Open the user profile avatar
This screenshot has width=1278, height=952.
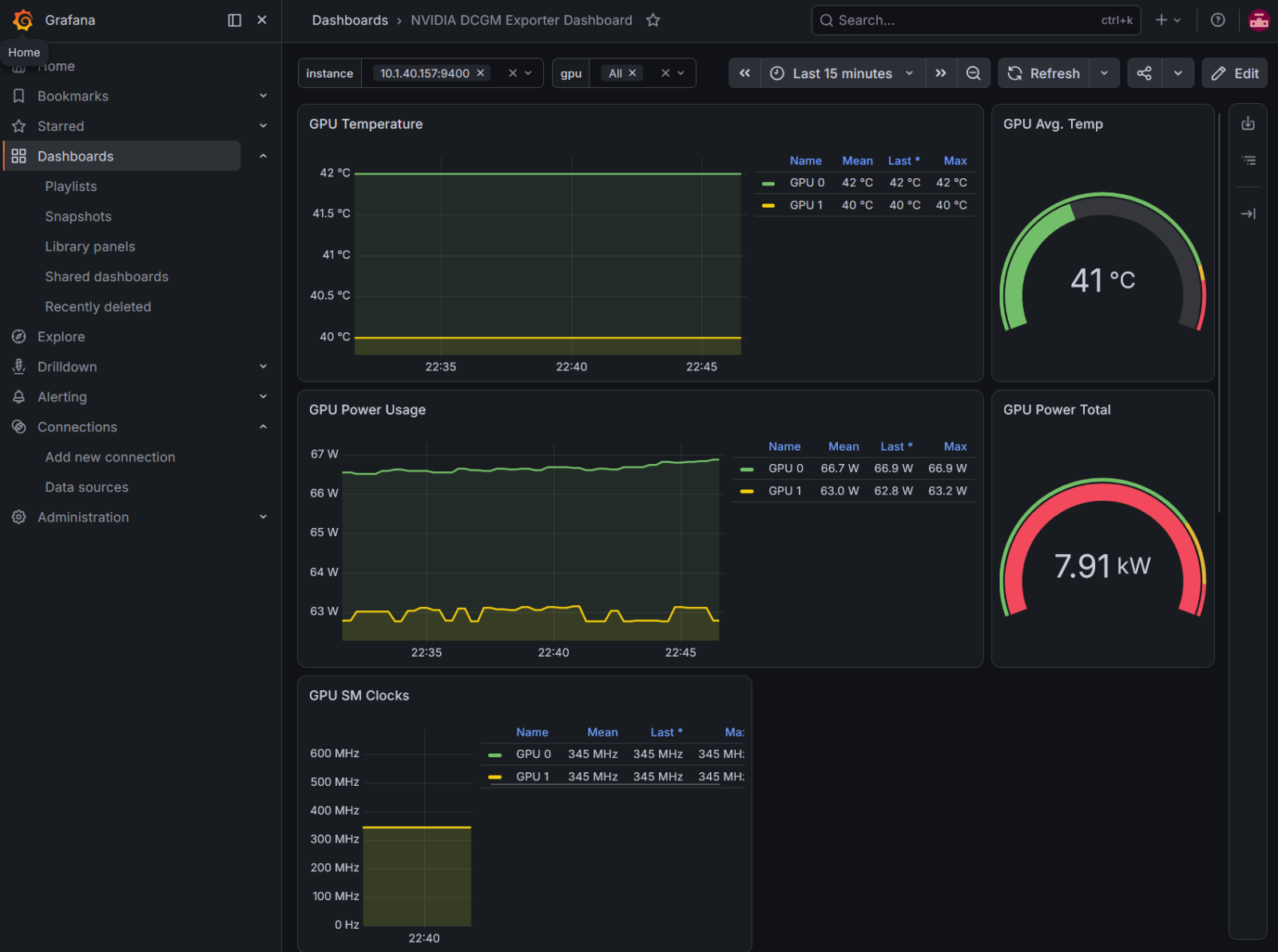pyautogui.click(x=1259, y=20)
